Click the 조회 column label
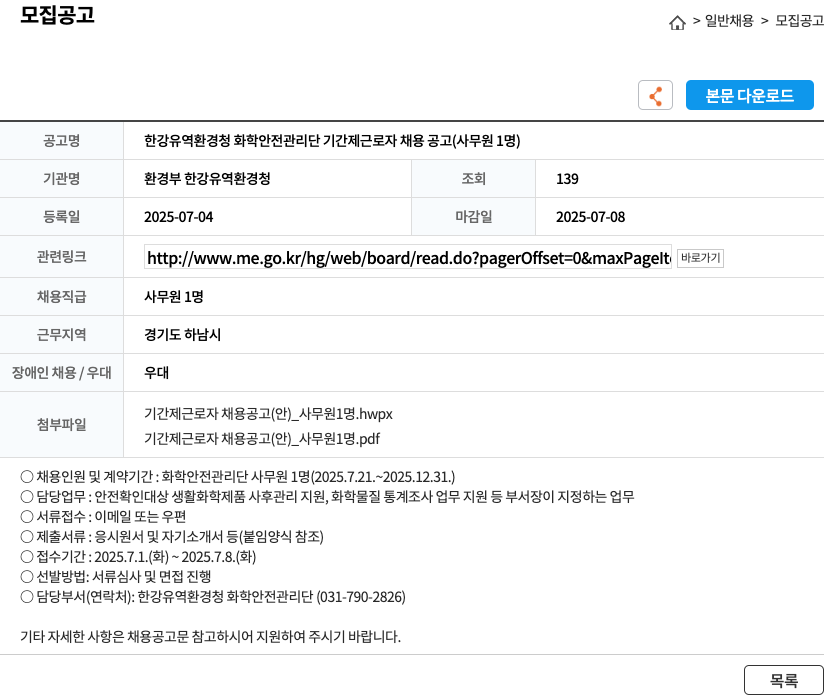The height and width of the screenshot is (696, 824). pos(473,179)
